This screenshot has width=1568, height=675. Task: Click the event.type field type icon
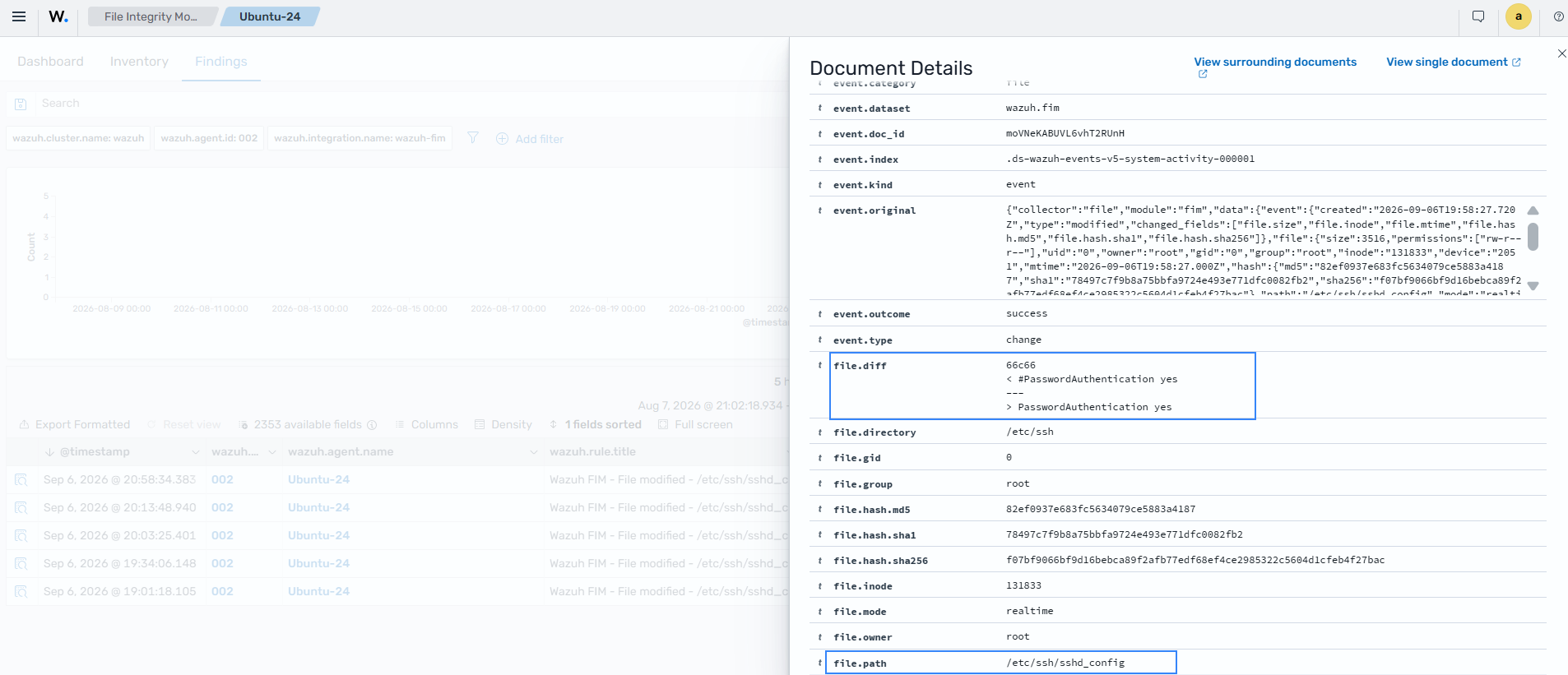[x=820, y=340]
